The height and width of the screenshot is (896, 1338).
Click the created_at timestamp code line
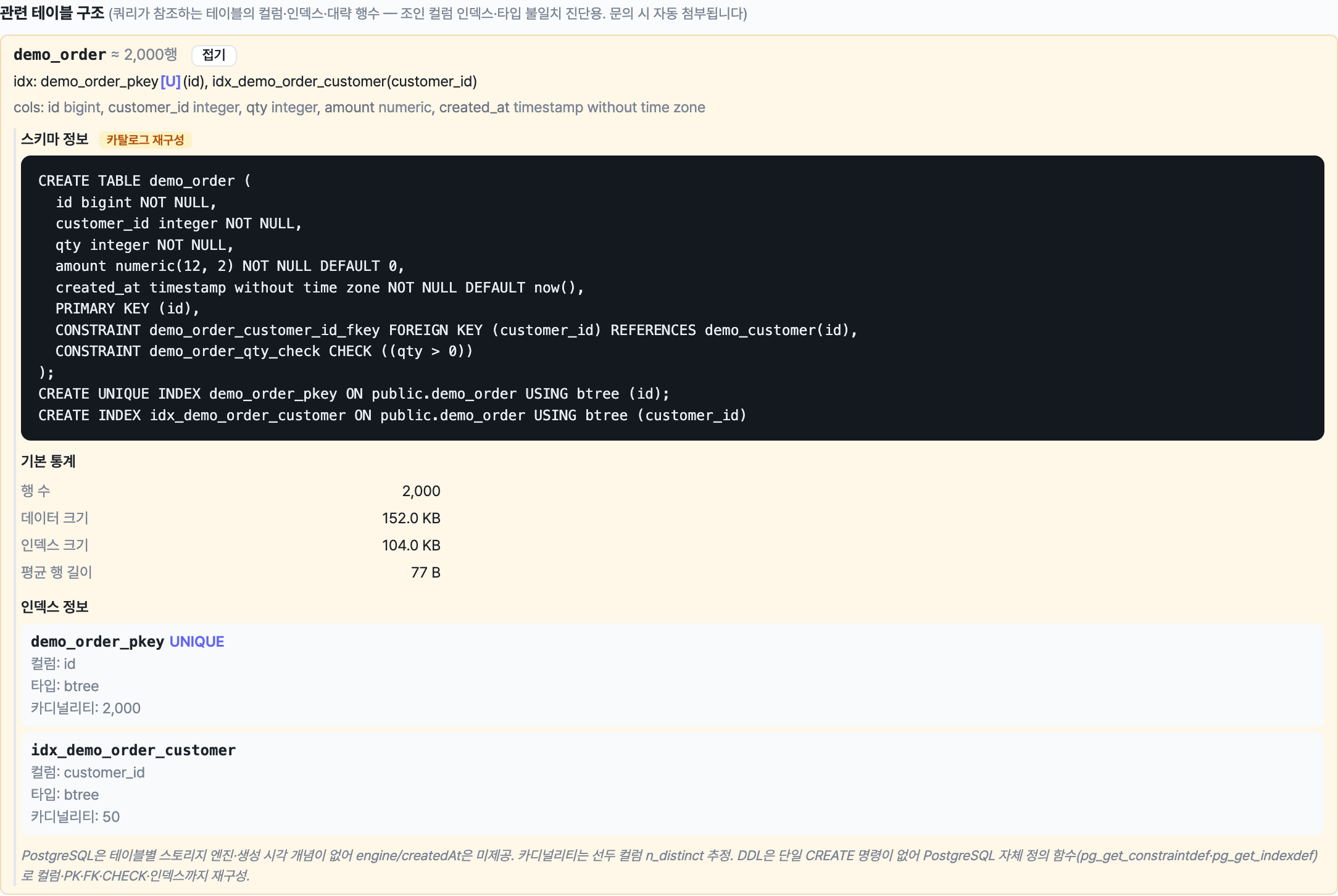(320, 288)
